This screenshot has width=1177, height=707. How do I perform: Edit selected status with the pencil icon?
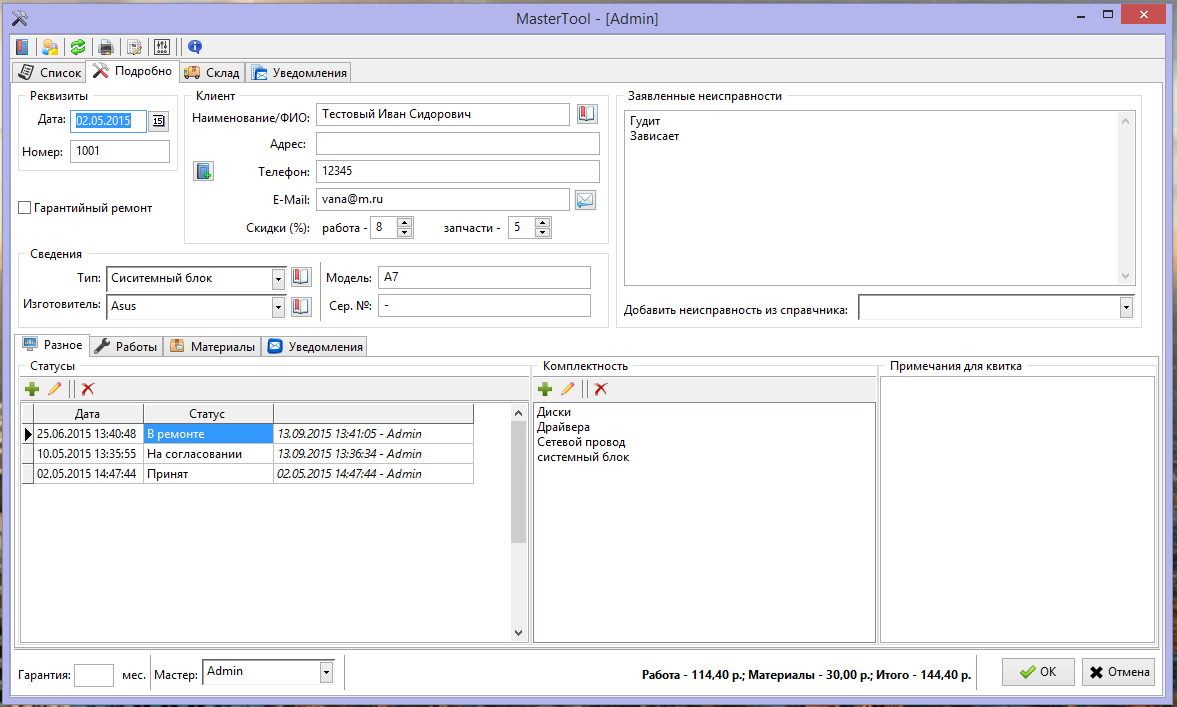55,389
